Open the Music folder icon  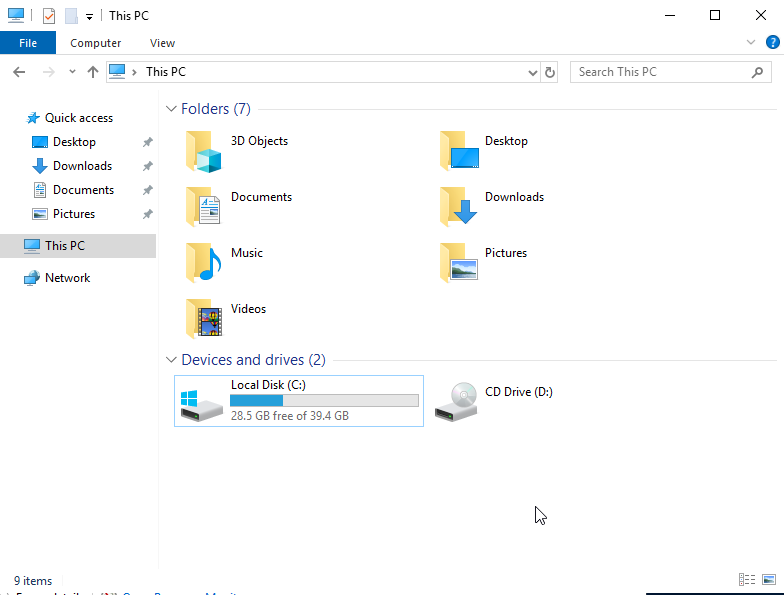[x=203, y=263]
